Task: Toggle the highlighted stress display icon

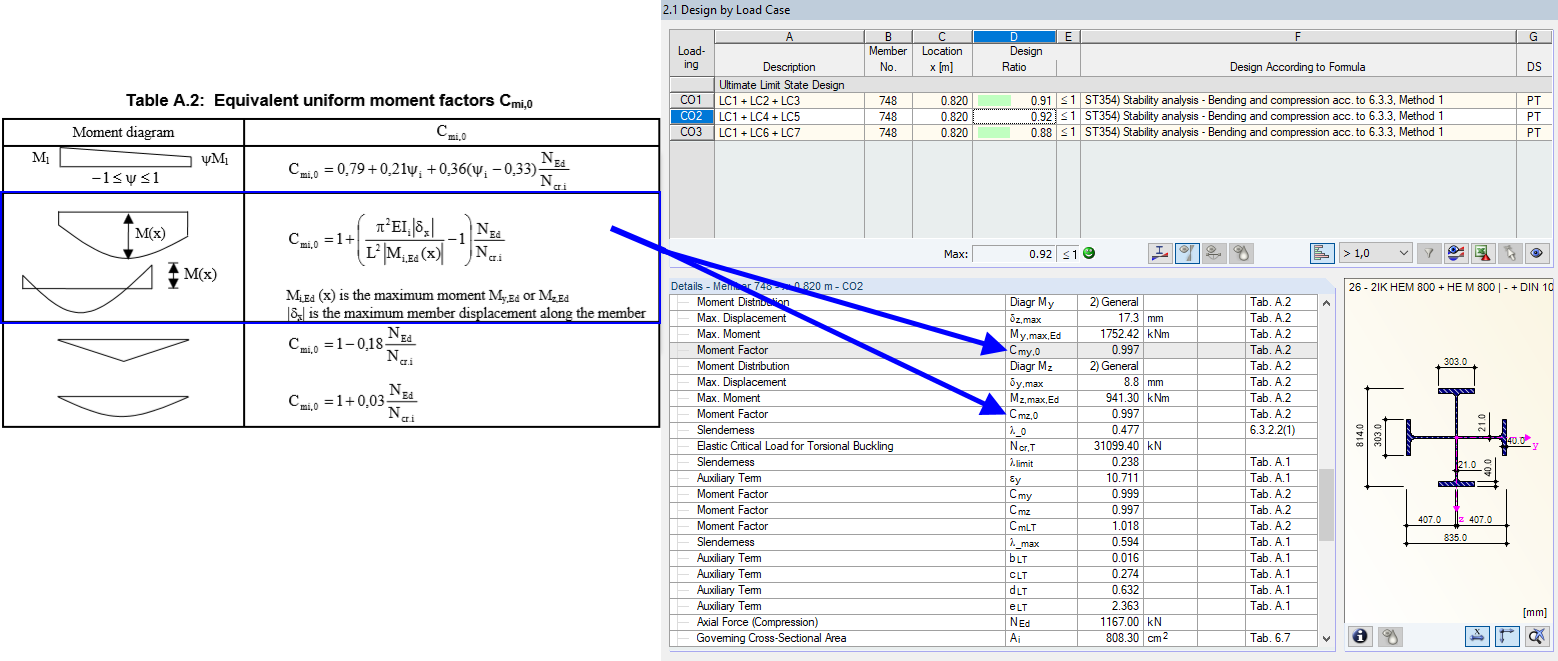Action: pyautogui.click(x=1187, y=253)
